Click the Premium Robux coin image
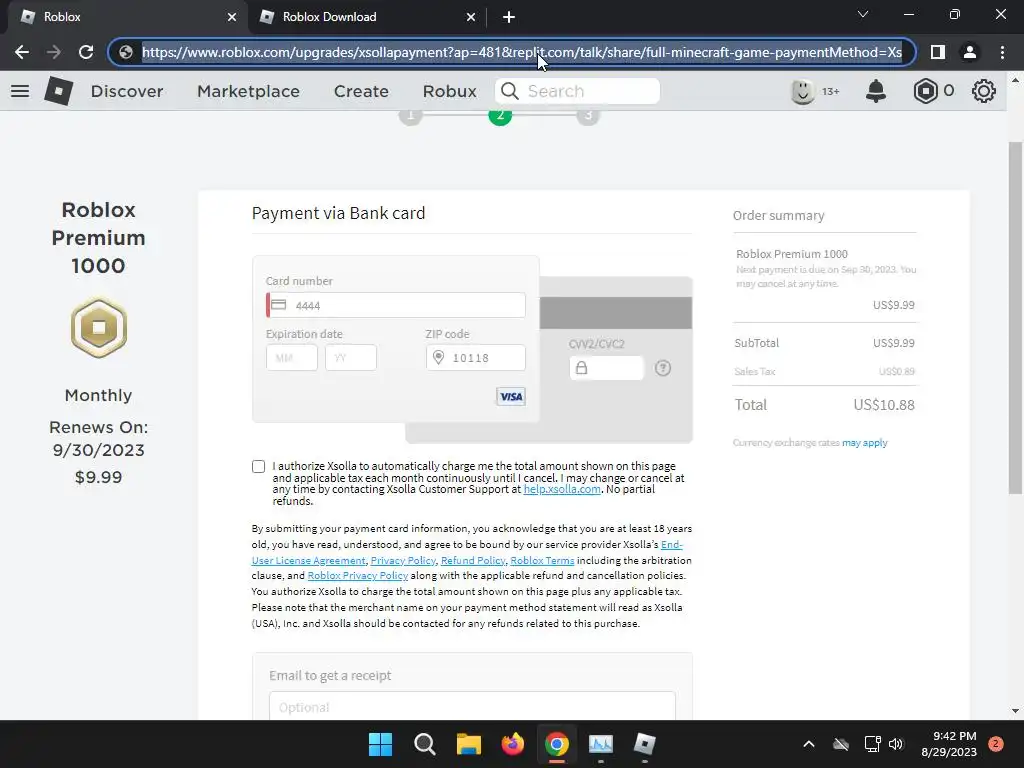The image size is (1024, 768). click(x=99, y=327)
